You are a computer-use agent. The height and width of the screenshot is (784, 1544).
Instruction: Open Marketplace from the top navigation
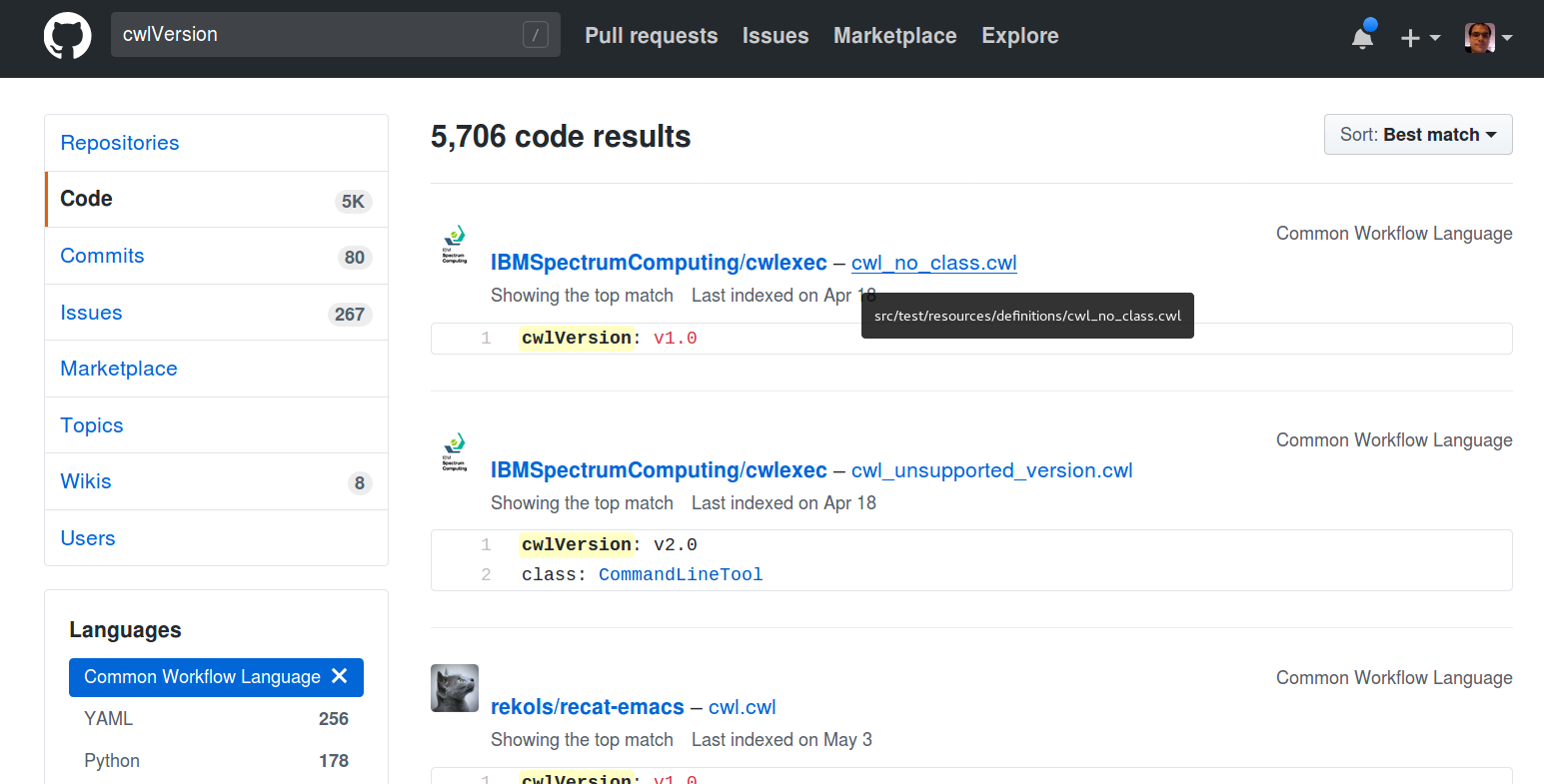pos(895,36)
